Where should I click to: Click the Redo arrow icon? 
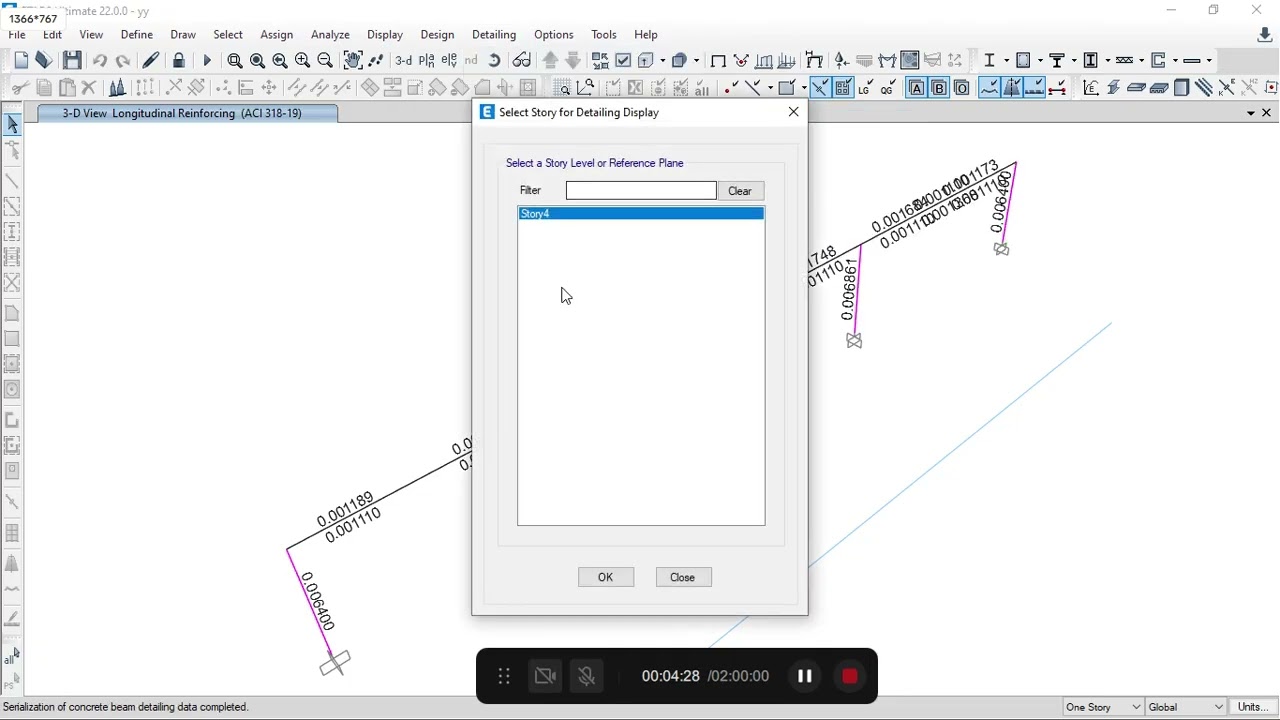click(x=123, y=61)
